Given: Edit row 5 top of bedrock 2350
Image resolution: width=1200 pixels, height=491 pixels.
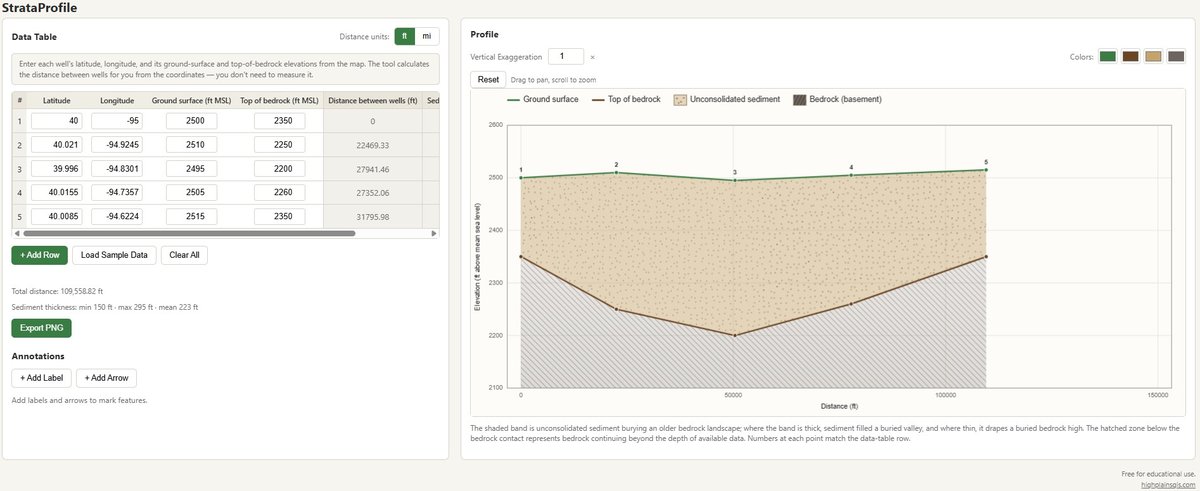Looking at the screenshot, I should coord(280,217).
